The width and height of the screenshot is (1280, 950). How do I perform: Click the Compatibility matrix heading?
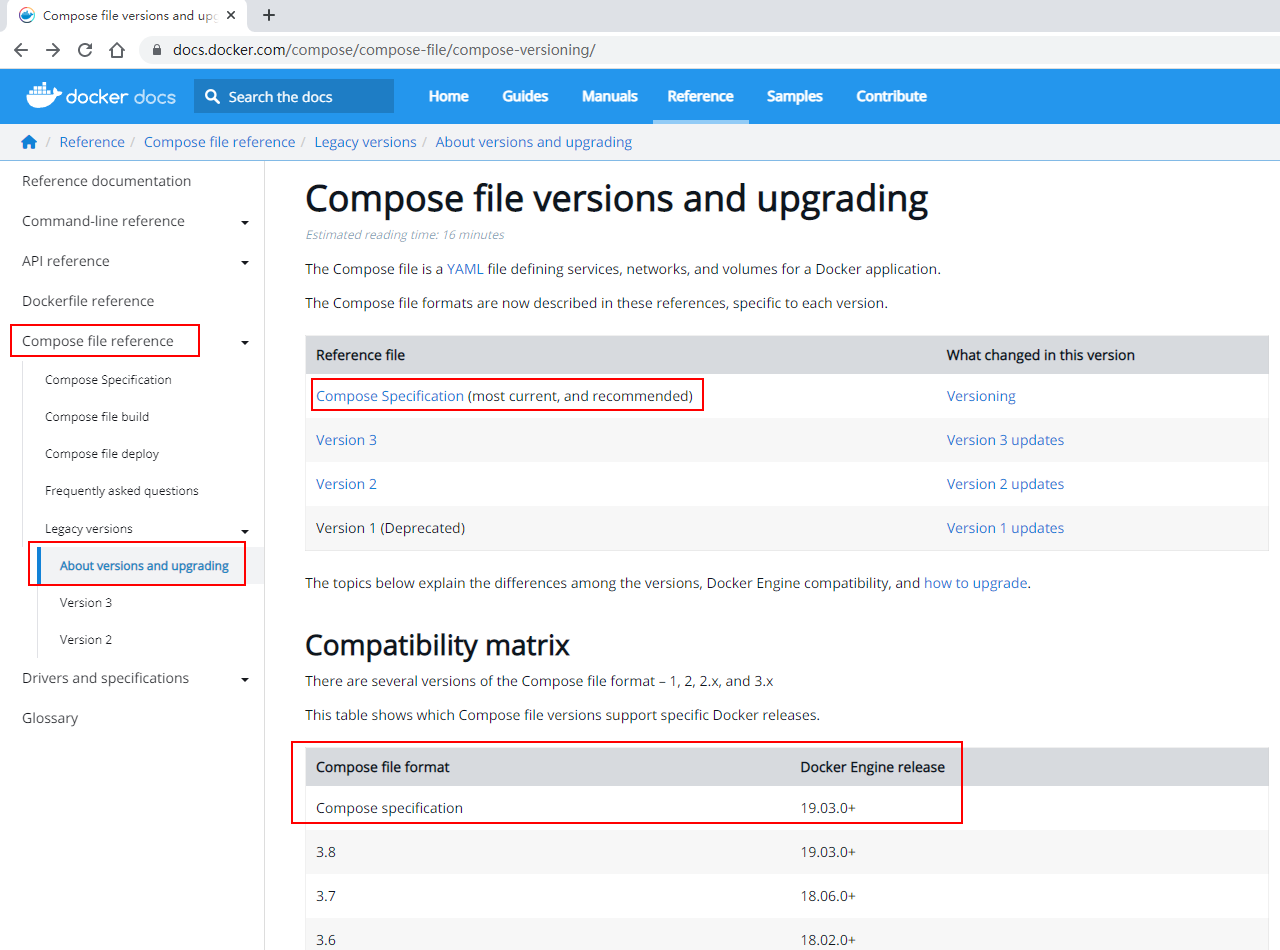point(437,645)
